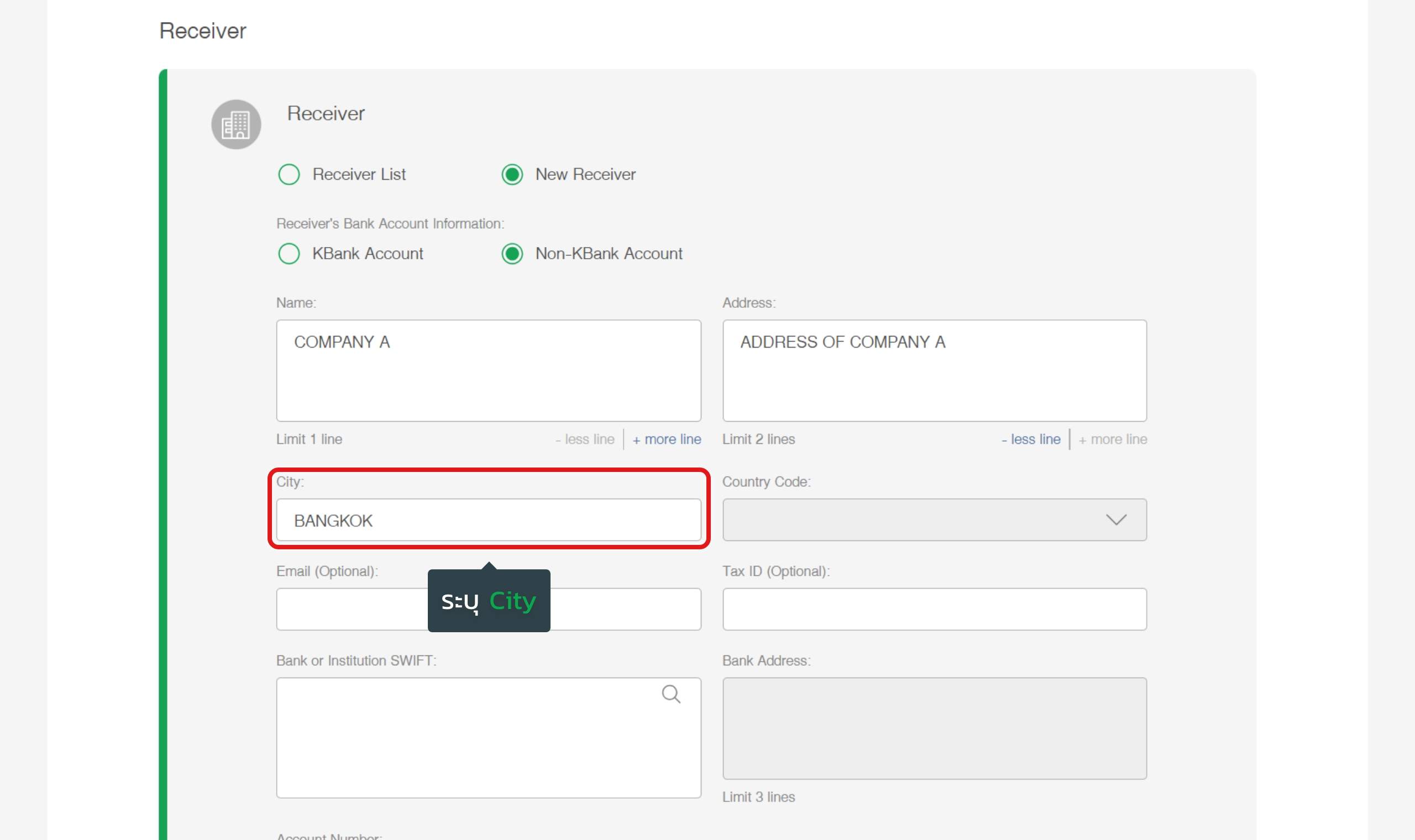Click the disabled Bank Address area
The height and width of the screenshot is (840, 1415).
tap(934, 728)
